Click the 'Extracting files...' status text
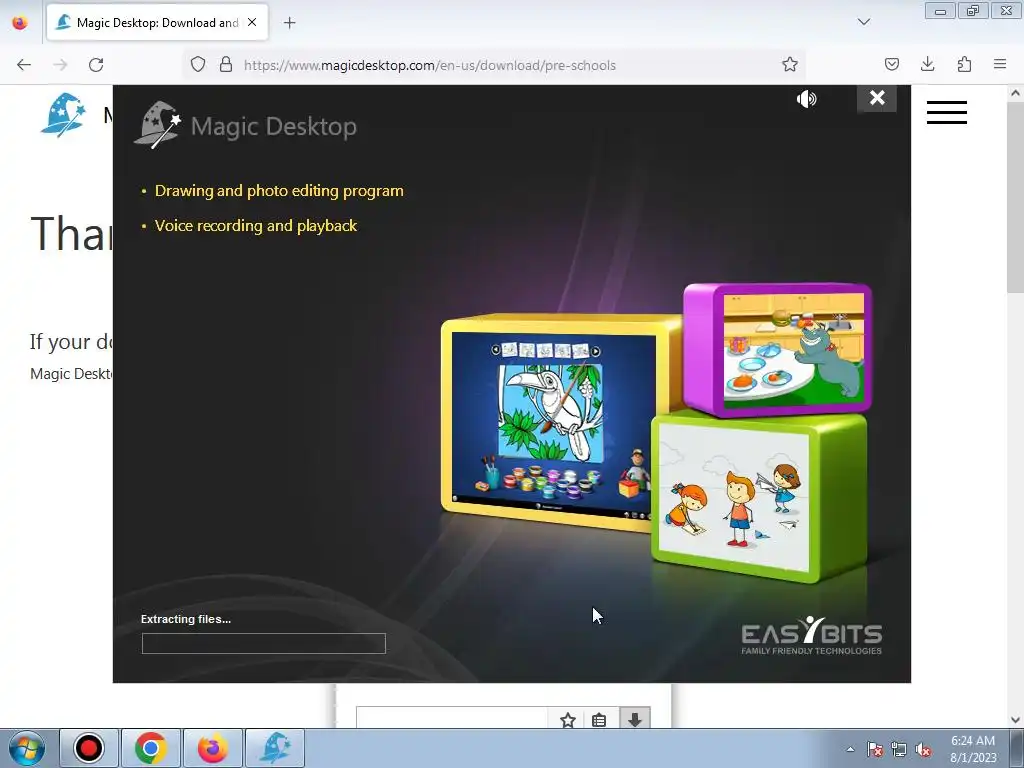Image resolution: width=1024 pixels, height=768 pixels. [x=185, y=619]
